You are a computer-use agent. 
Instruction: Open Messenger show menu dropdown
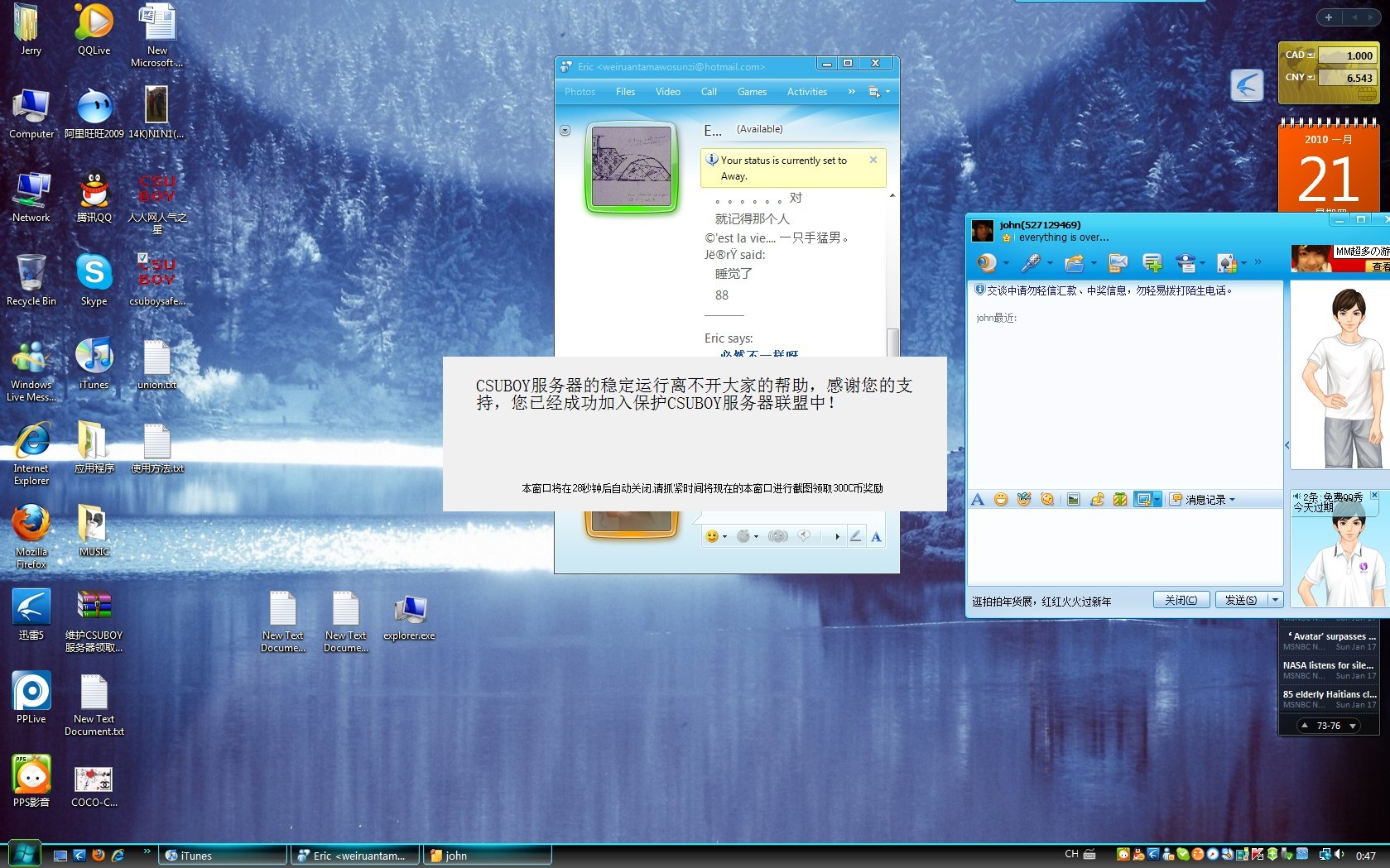pos(879,92)
